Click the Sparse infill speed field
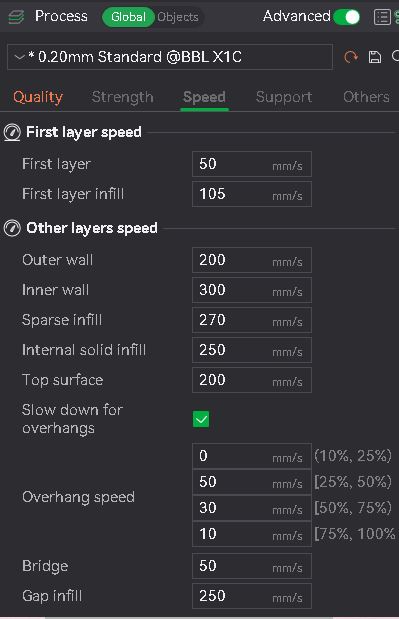The image size is (399, 619). [252, 320]
